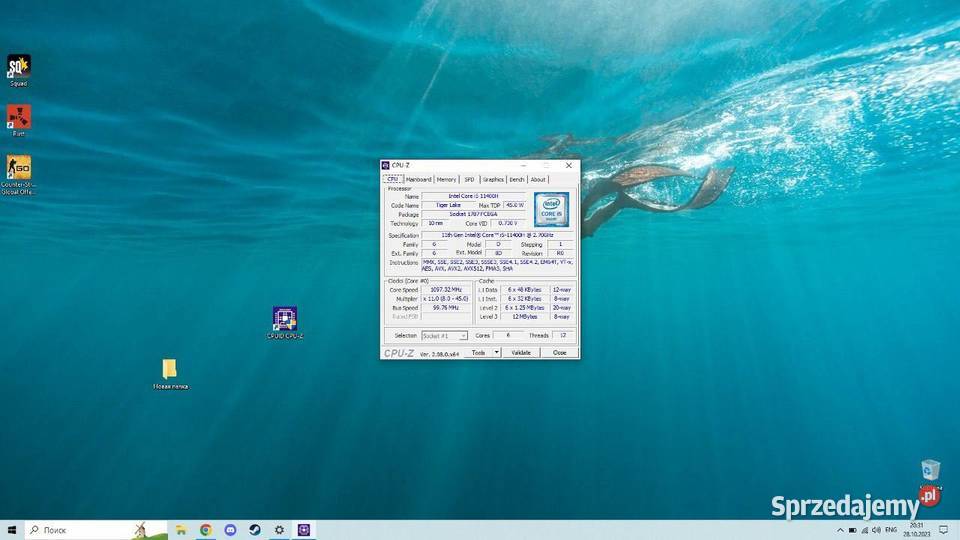Switch to the Mainboard tab
This screenshot has height=540, width=960.
click(x=419, y=179)
